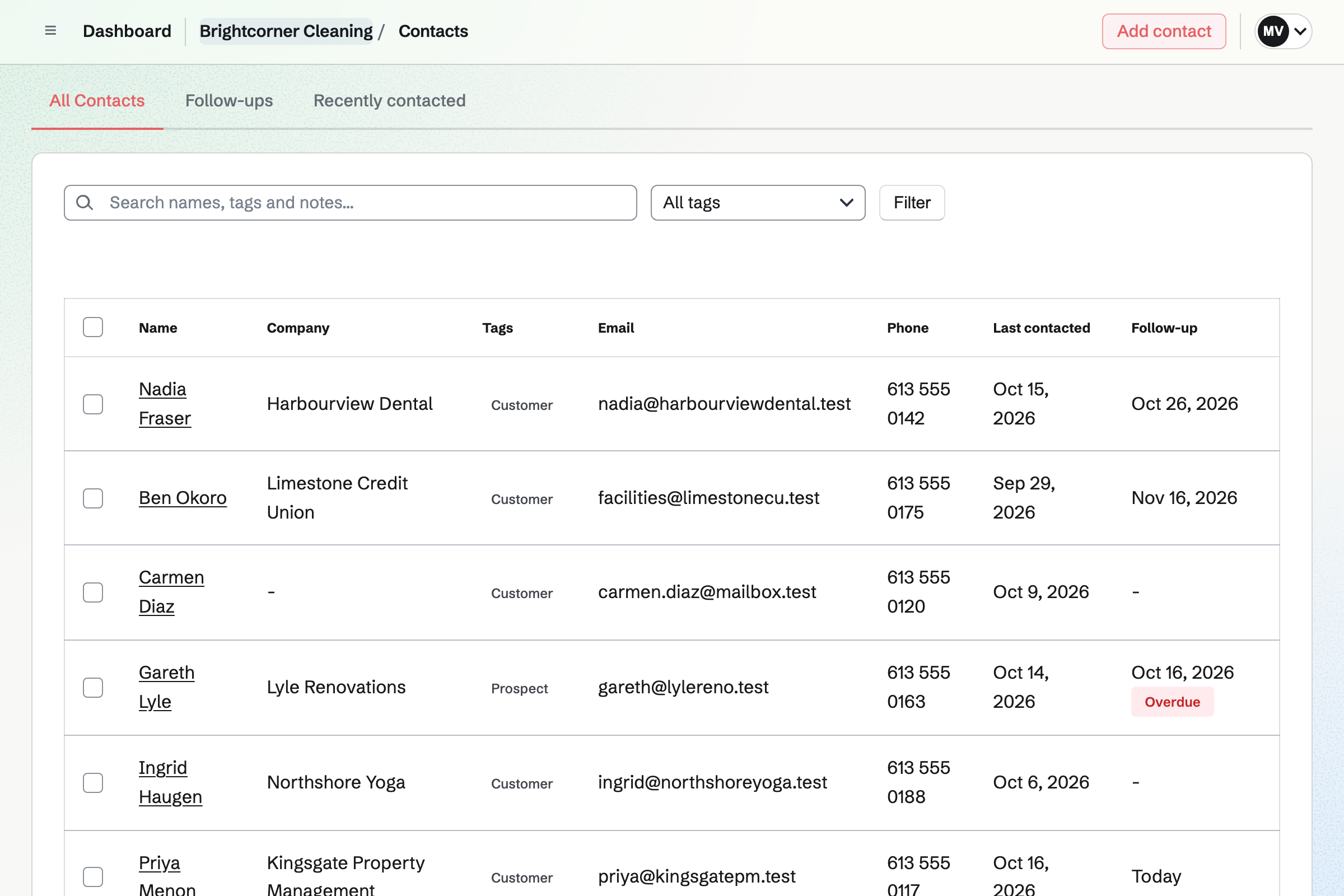
Task: Open Priya Menon's contact page
Action: [x=167, y=876]
